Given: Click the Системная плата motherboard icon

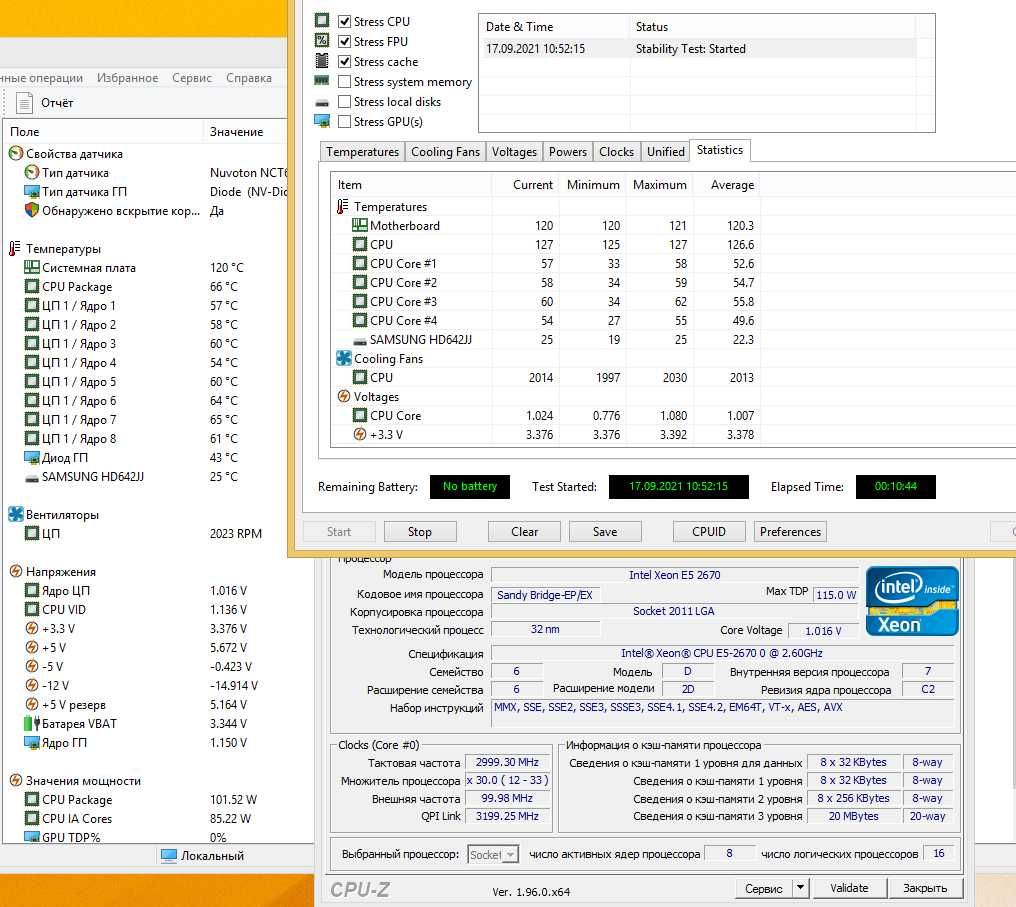Looking at the screenshot, I should pos(32,267).
